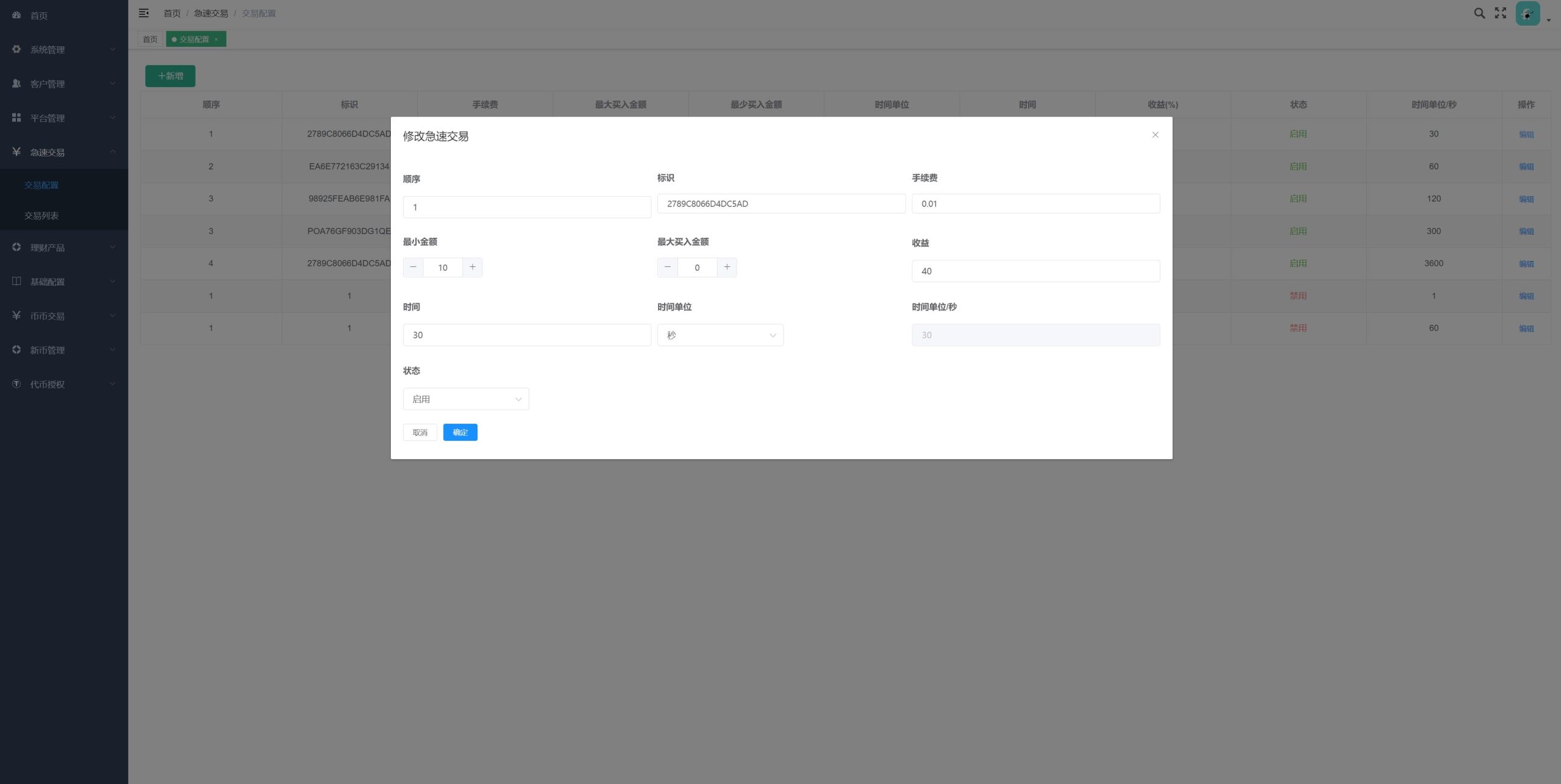Click the 代币授权 sidebar icon
The image size is (1561, 784).
click(x=15, y=384)
